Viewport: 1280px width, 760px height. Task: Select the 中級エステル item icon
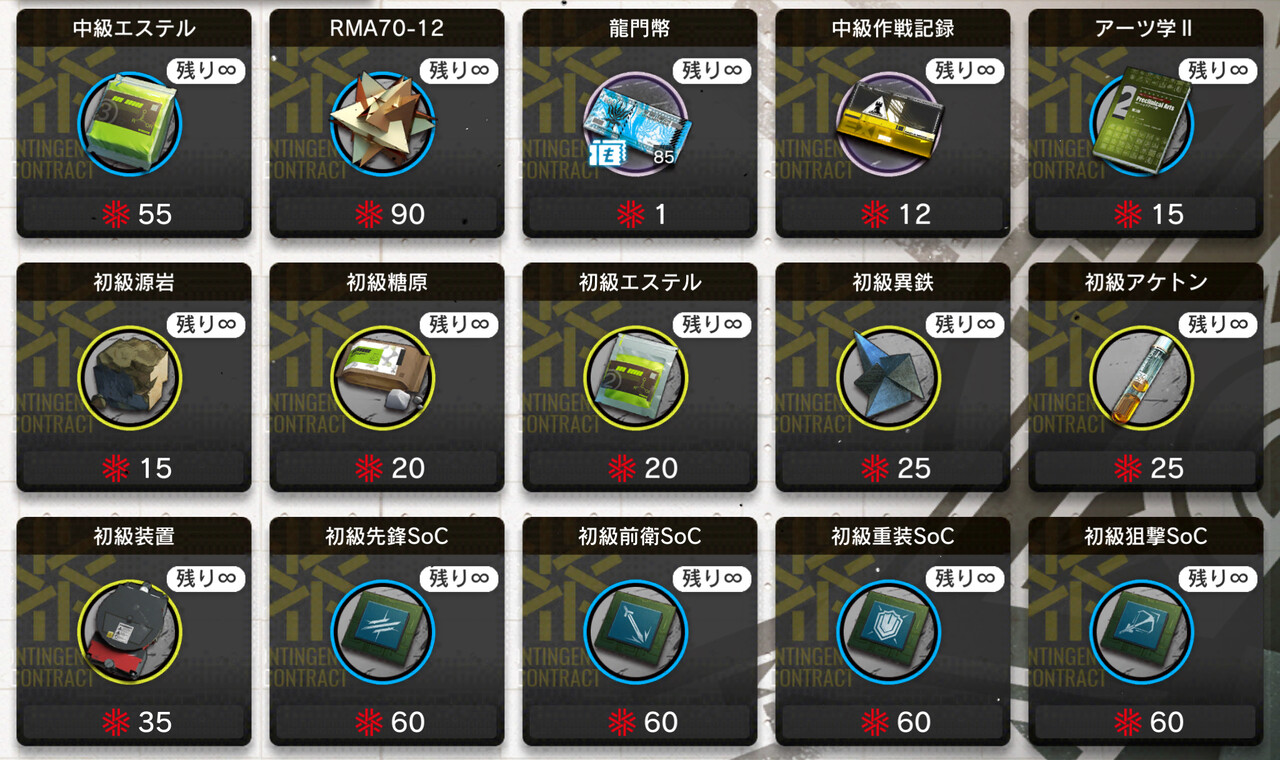[x=130, y=125]
